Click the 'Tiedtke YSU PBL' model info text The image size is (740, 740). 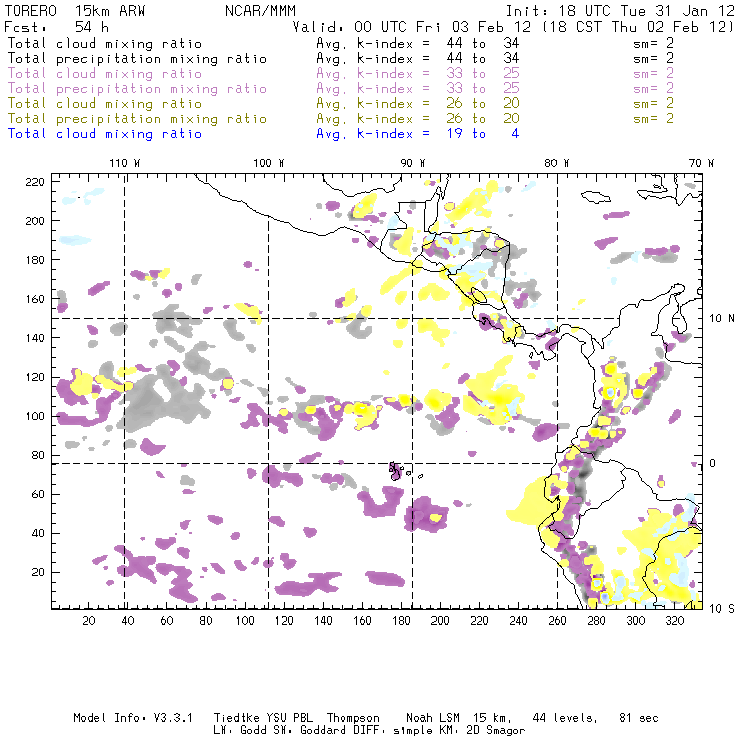(263, 718)
